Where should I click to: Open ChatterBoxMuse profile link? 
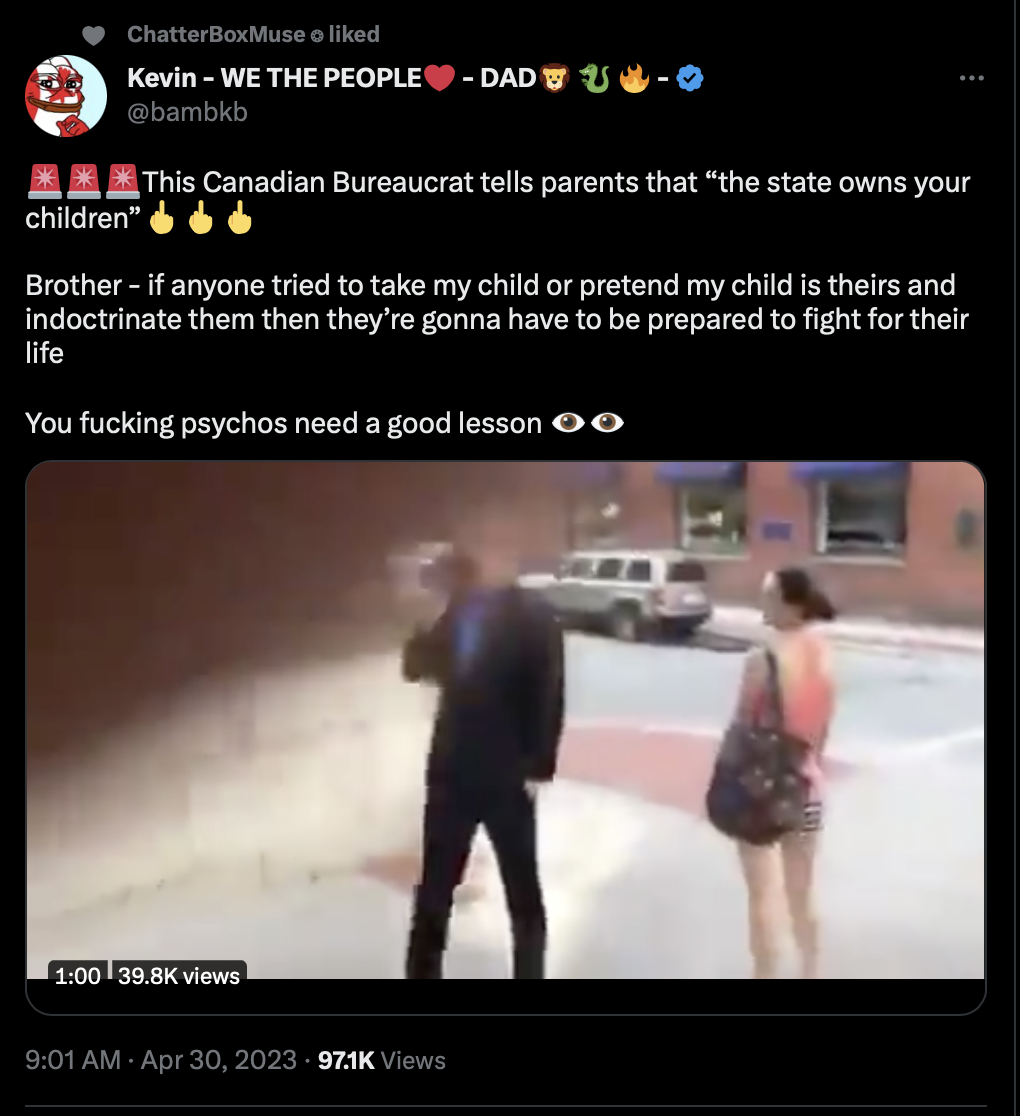(x=216, y=34)
